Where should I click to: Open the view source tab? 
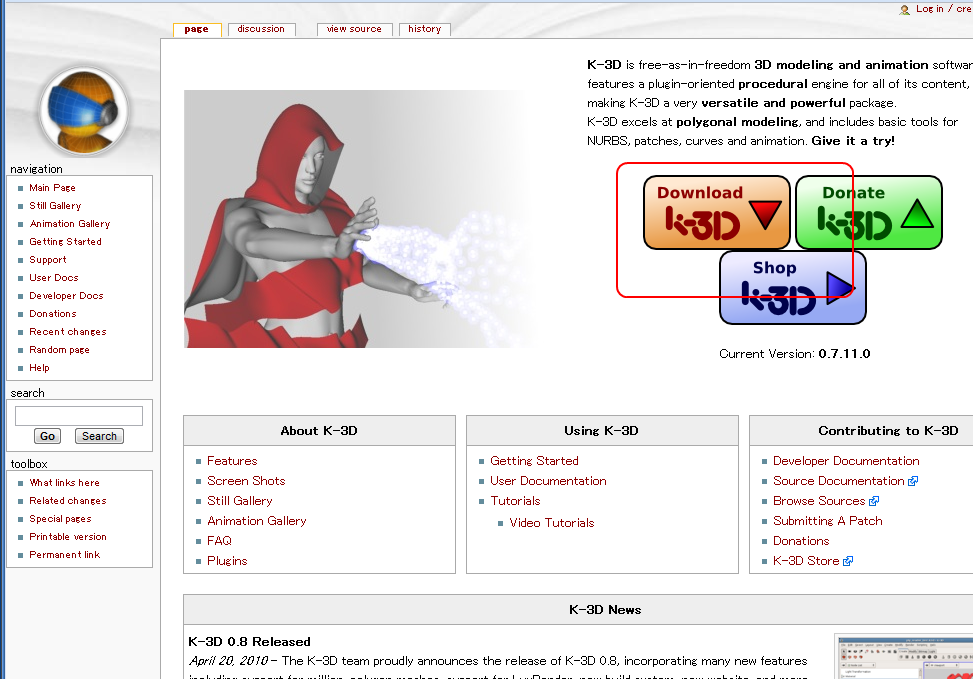point(354,29)
